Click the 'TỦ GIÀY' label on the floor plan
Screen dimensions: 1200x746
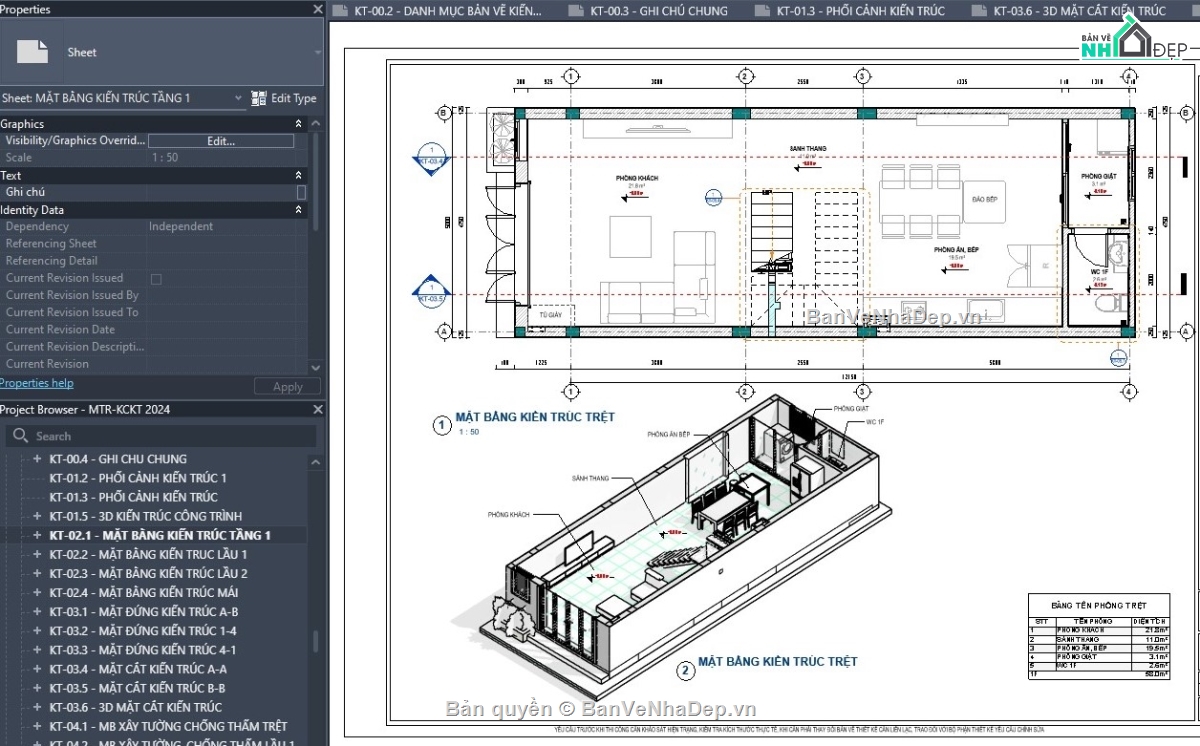551,315
